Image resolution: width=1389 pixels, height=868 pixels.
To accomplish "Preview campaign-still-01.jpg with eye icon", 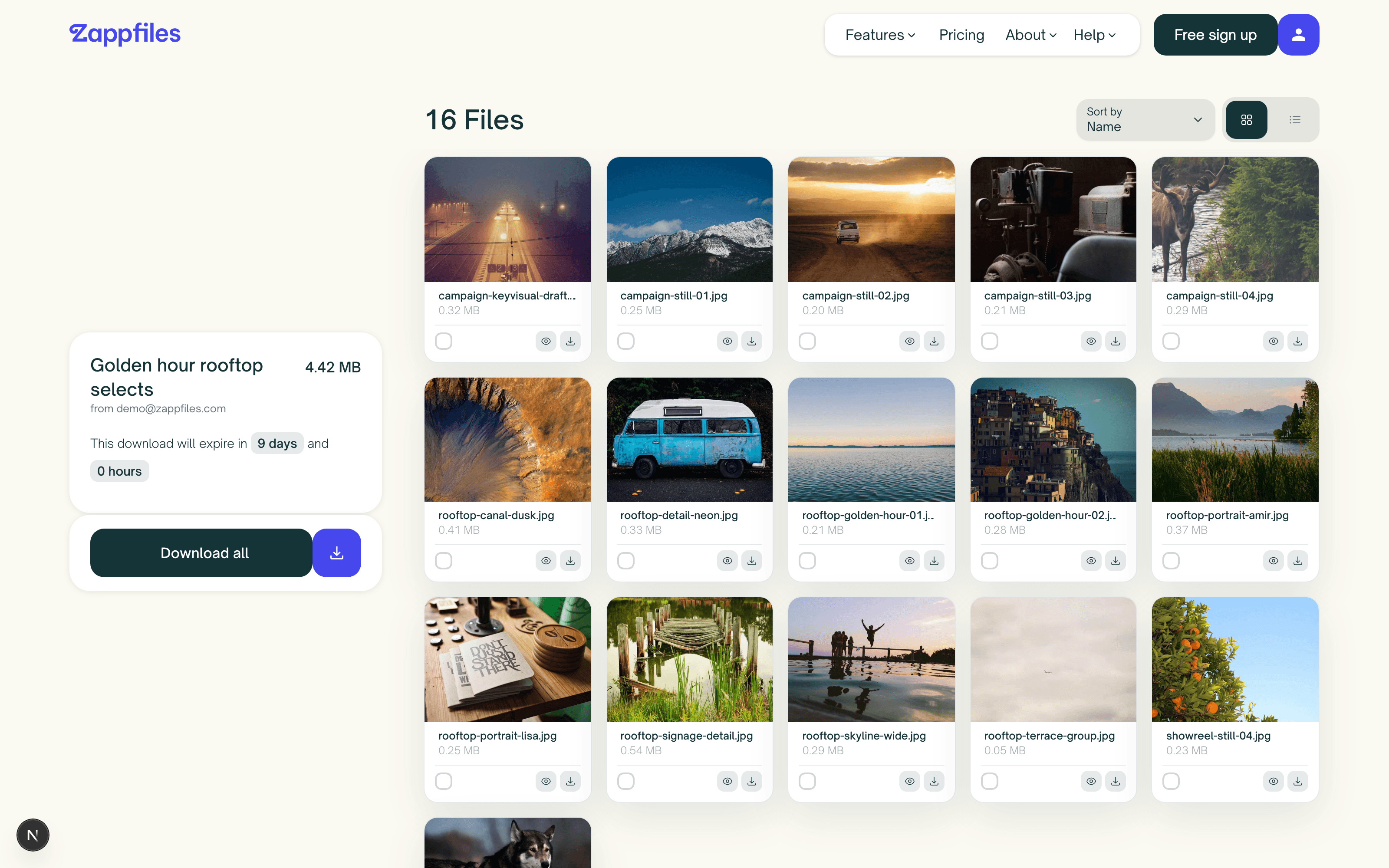I will pos(727,341).
